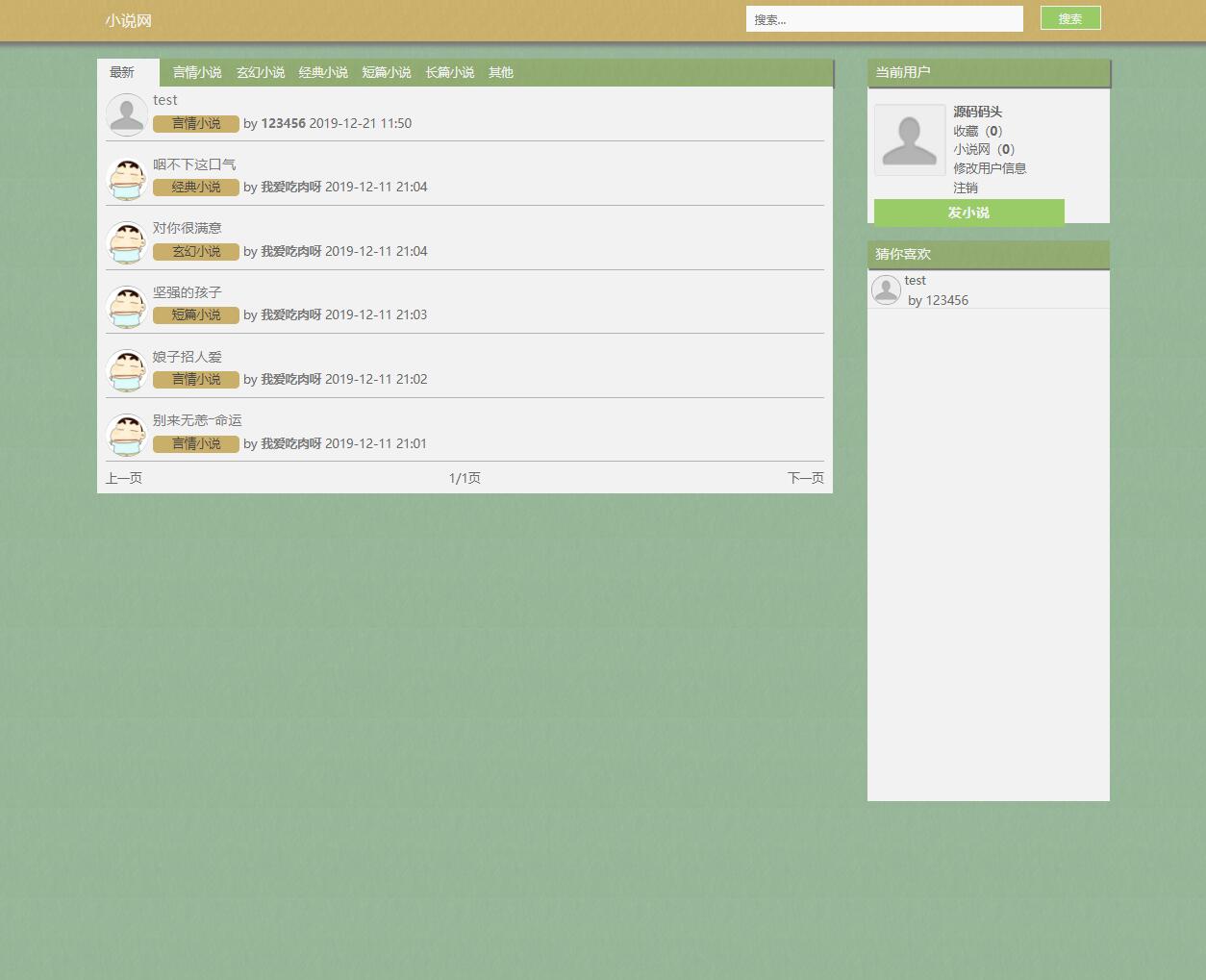Open author 我爱吃肉呀 on the 咽不下这口气 row

[x=291, y=187]
